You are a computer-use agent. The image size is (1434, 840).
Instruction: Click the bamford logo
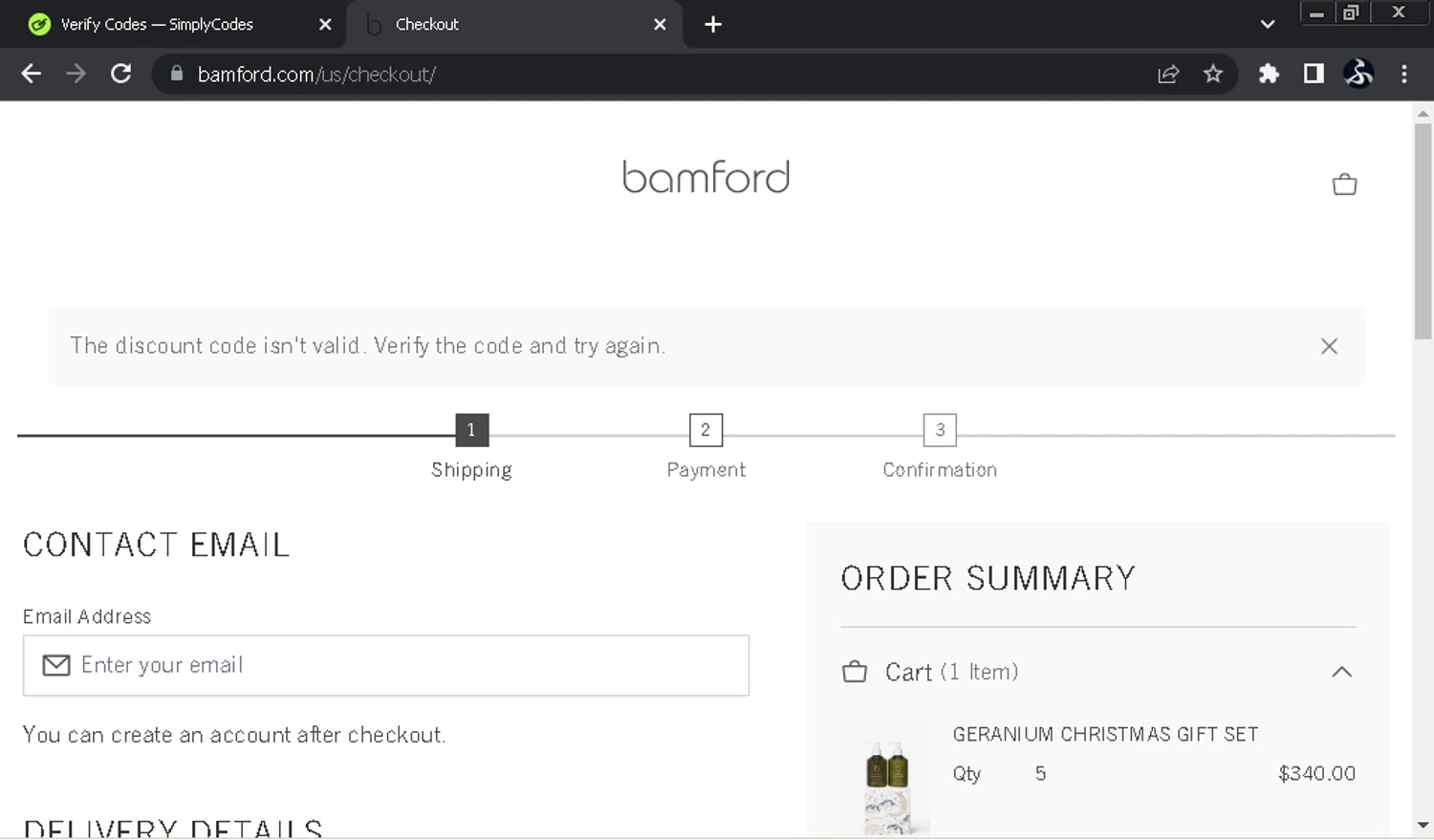pyautogui.click(x=706, y=178)
